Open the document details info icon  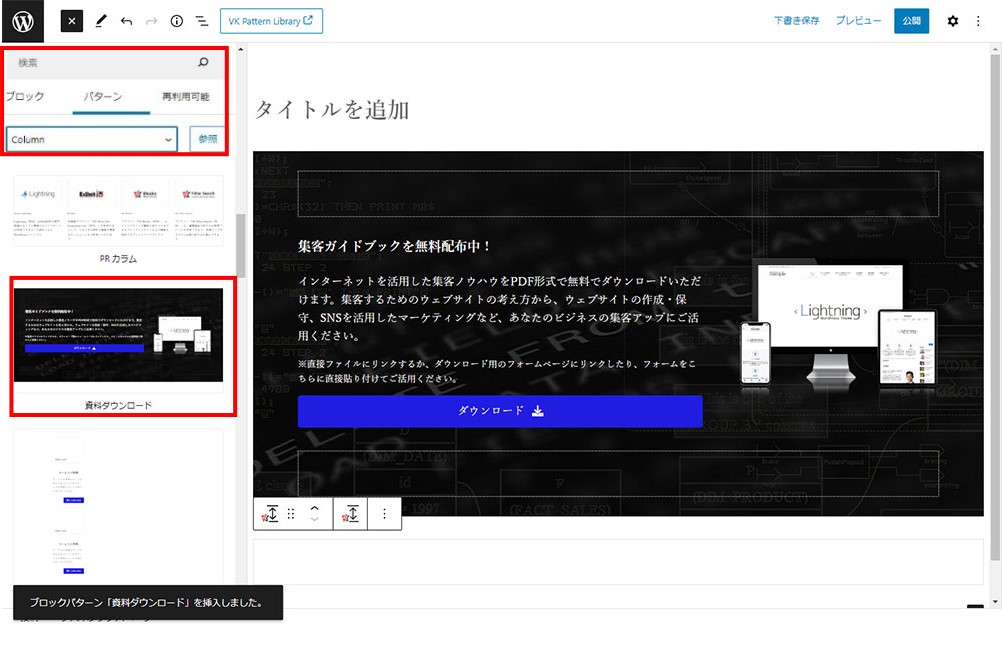pyautogui.click(x=177, y=21)
